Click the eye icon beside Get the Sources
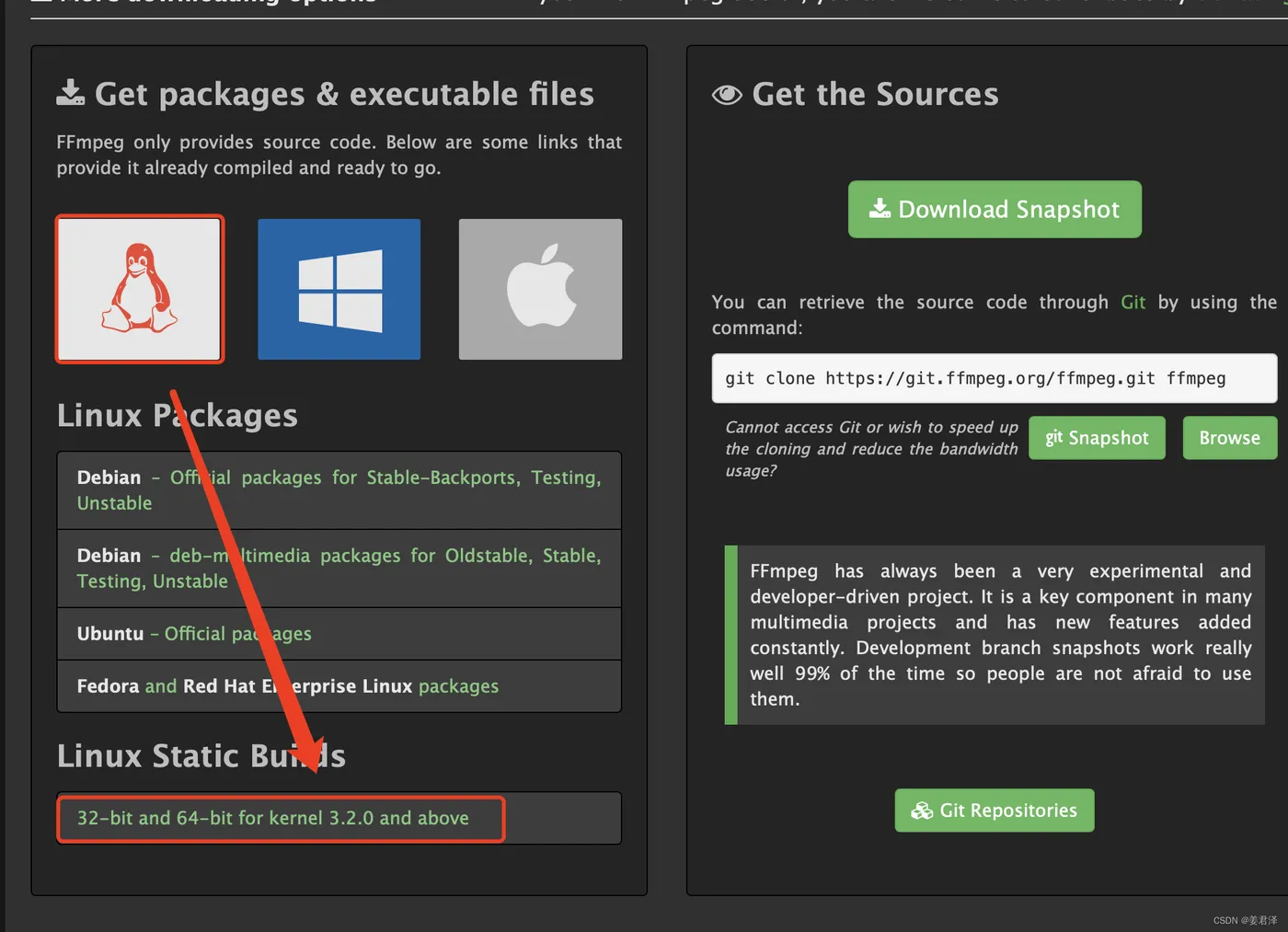 pos(727,95)
